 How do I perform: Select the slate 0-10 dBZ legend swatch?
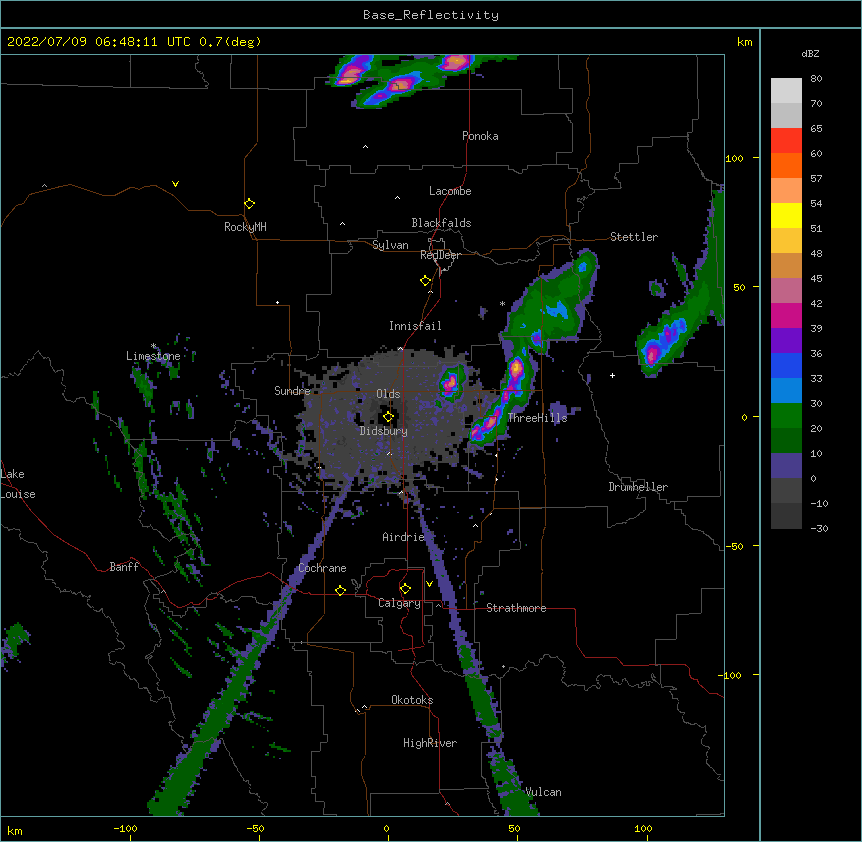click(x=786, y=466)
